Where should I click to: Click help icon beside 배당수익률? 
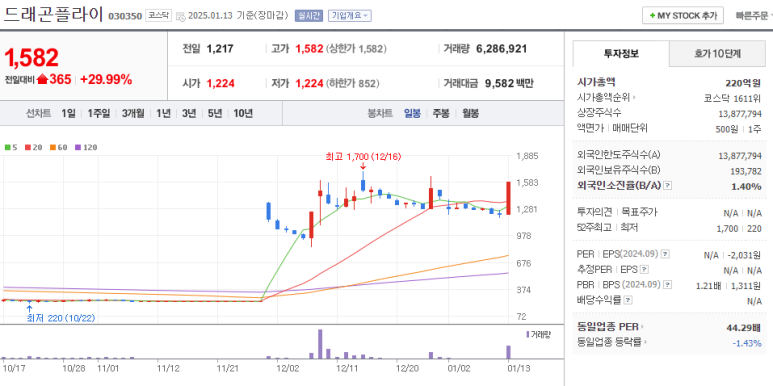coord(628,300)
